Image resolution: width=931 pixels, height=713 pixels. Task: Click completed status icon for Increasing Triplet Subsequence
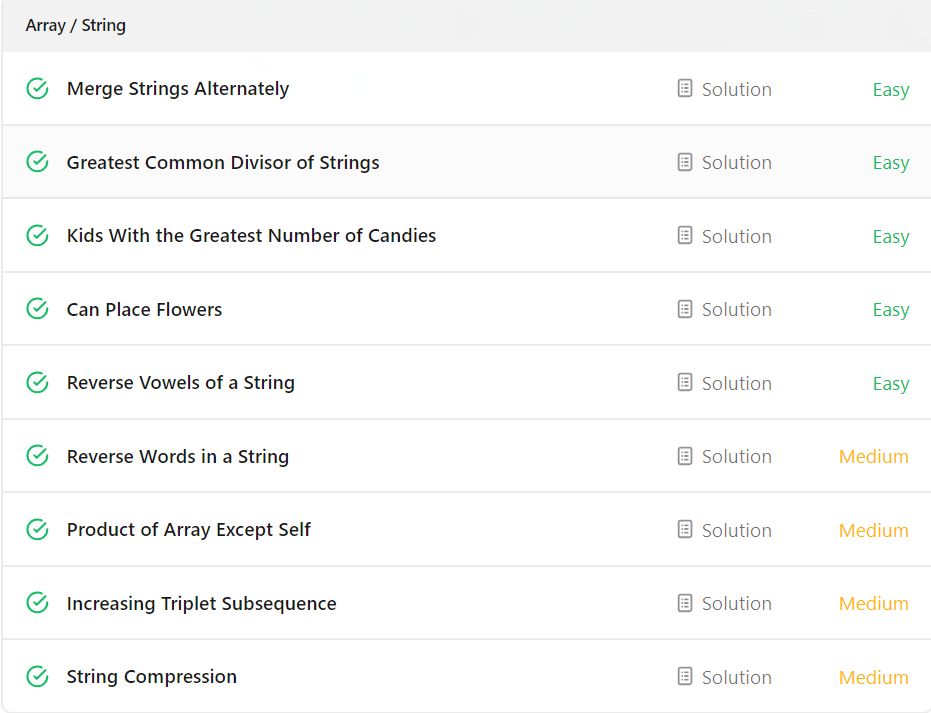coord(37,603)
